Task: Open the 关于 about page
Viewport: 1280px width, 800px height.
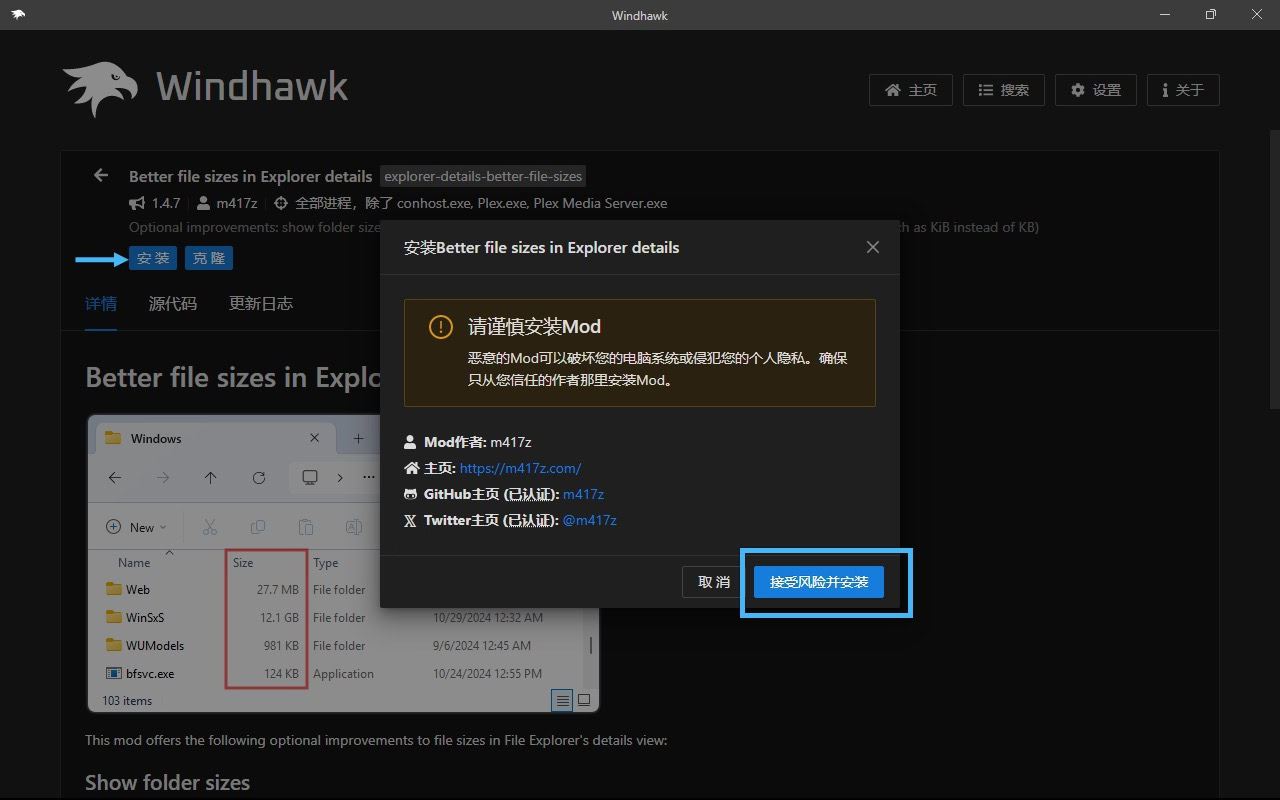Action: coord(1182,90)
